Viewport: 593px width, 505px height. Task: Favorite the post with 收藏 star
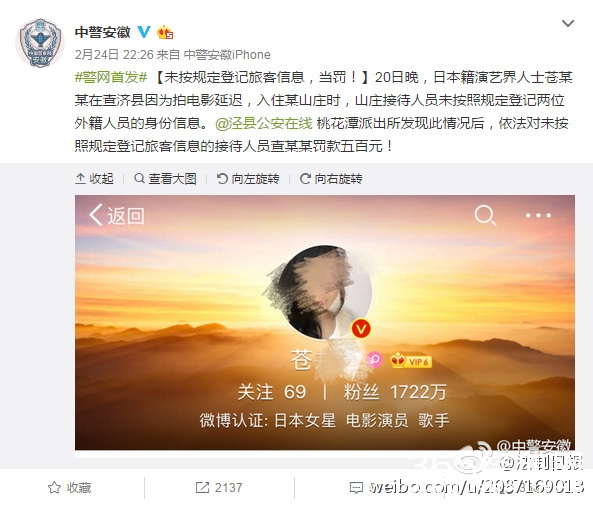(70, 488)
